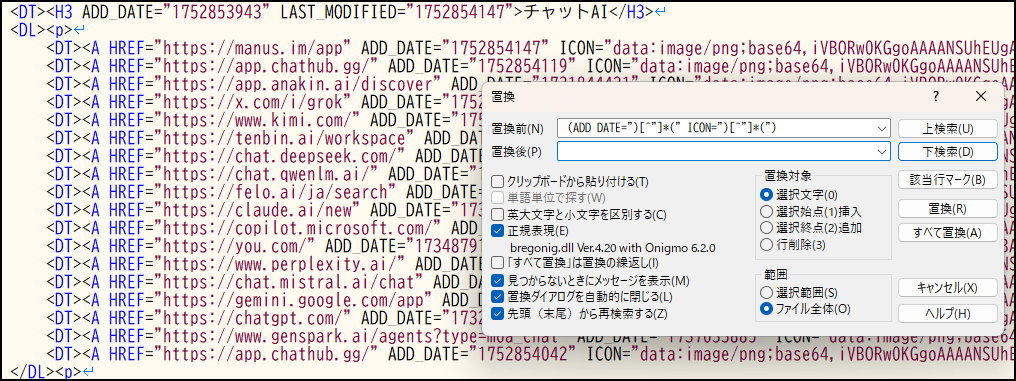Click the 下検索(D) search down button
The height and width of the screenshot is (381, 1016).
(x=947, y=152)
